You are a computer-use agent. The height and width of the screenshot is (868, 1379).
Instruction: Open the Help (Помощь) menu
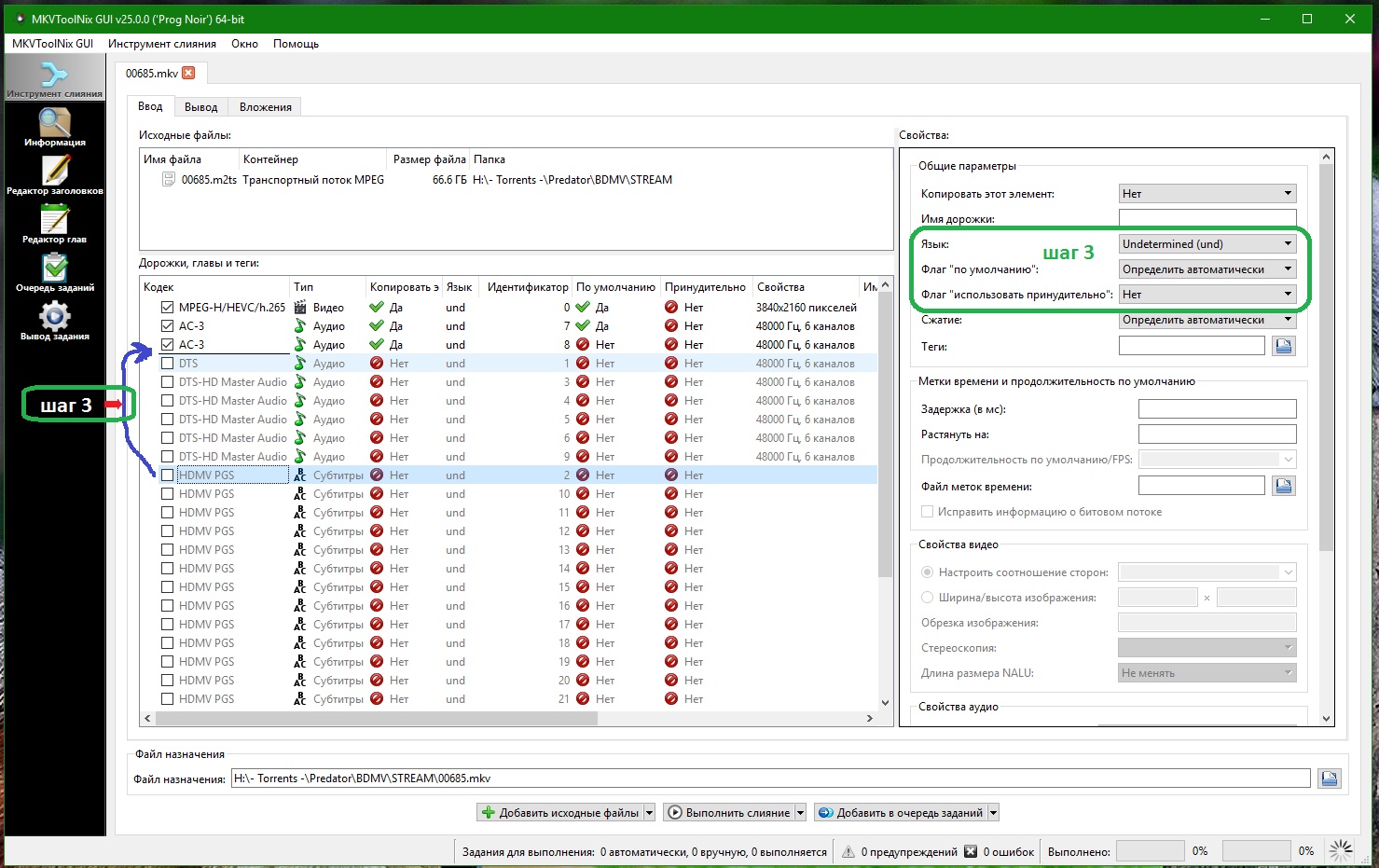pyautogui.click(x=296, y=44)
